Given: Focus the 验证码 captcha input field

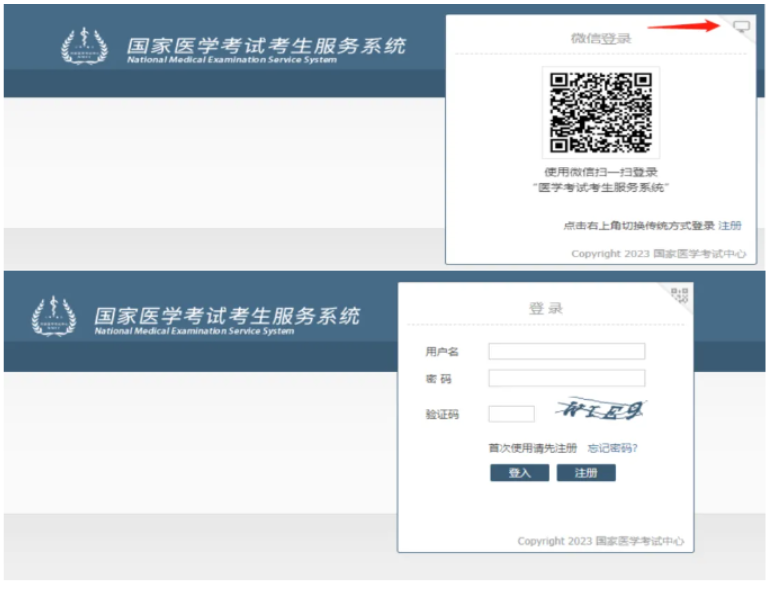Looking at the screenshot, I should [x=511, y=414].
